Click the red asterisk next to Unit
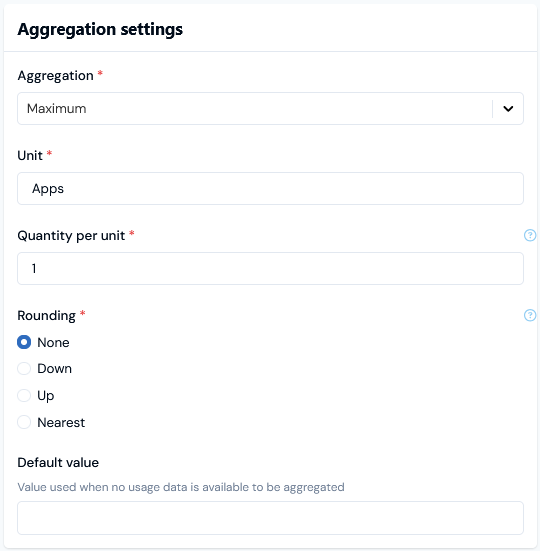Screen dimensions: 540x551 [x=49, y=153]
